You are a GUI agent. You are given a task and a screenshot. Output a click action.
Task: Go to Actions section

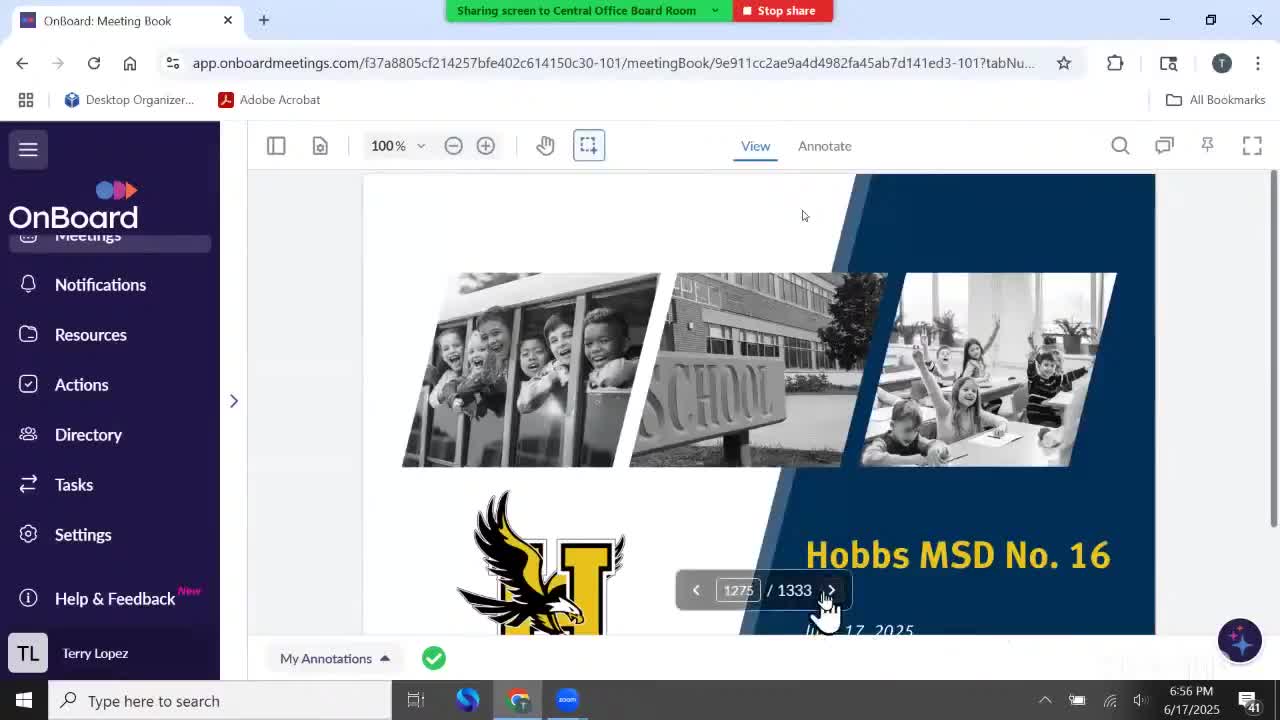(82, 385)
